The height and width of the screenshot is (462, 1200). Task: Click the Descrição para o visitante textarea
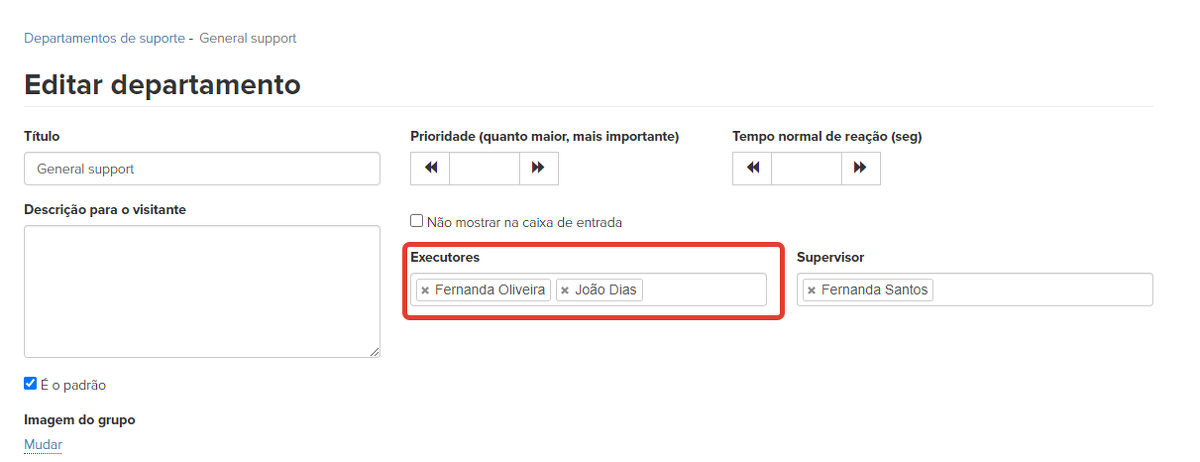pos(202,291)
